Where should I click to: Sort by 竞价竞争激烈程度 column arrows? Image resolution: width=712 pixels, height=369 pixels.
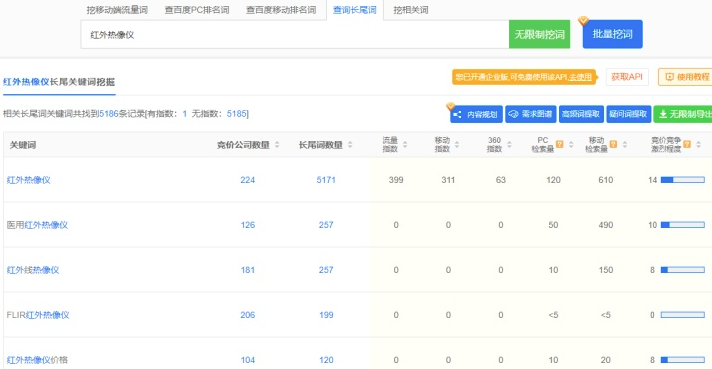[x=698, y=145]
